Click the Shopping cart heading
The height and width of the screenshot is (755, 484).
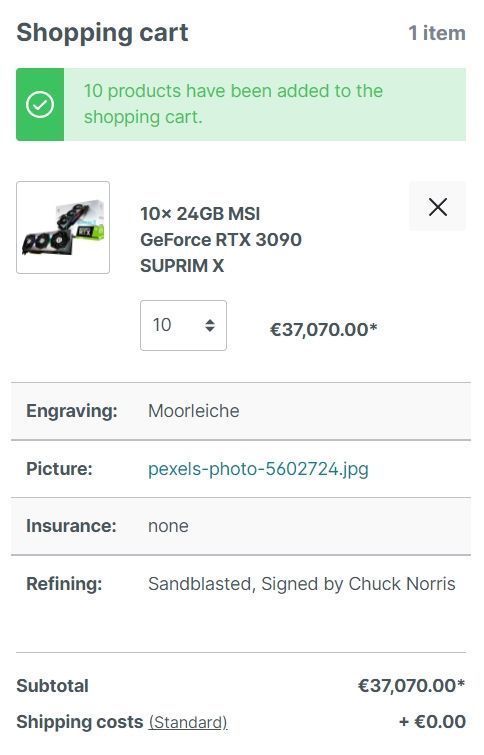point(102,33)
